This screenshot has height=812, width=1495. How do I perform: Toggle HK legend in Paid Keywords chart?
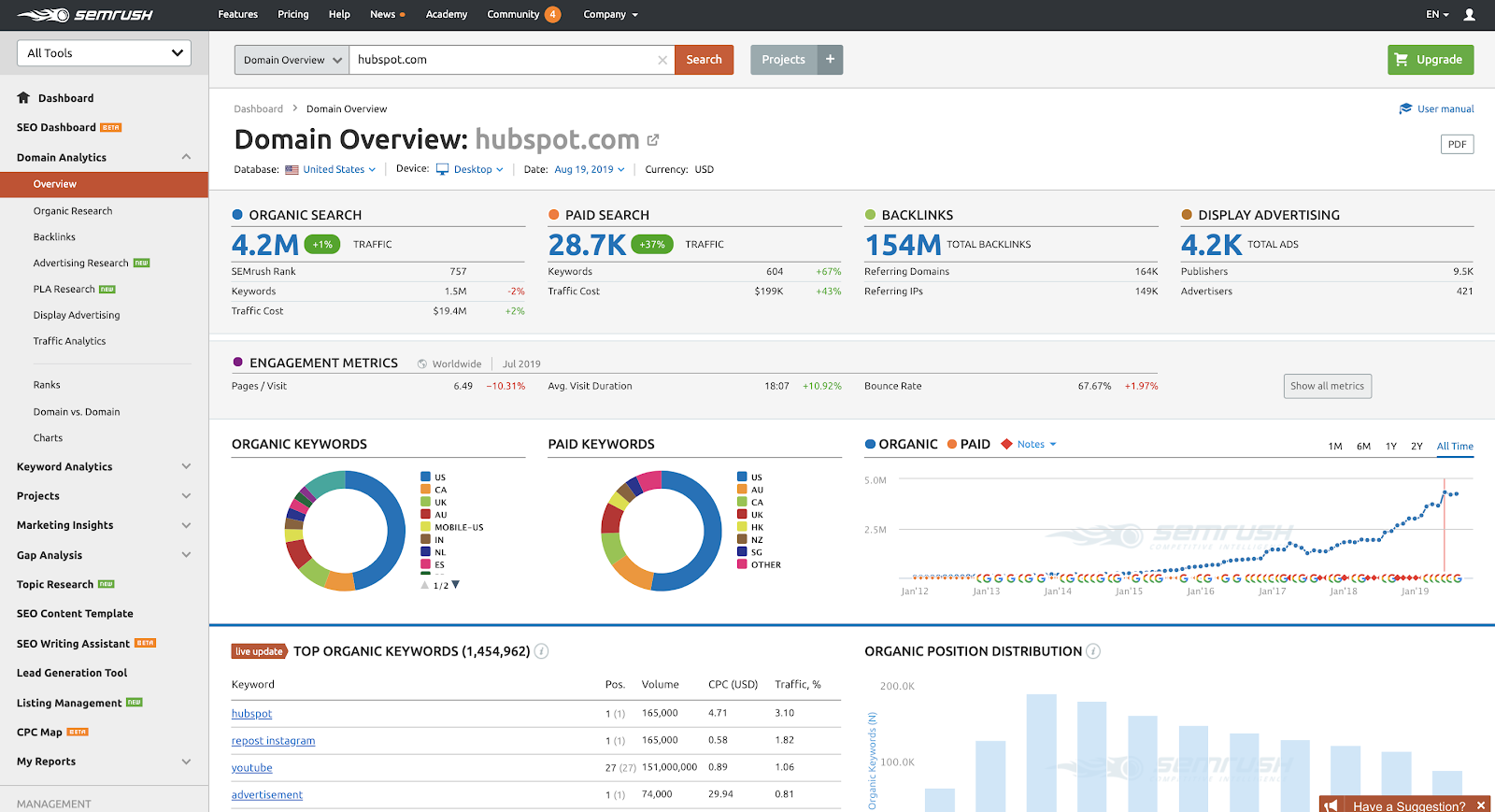click(750, 527)
